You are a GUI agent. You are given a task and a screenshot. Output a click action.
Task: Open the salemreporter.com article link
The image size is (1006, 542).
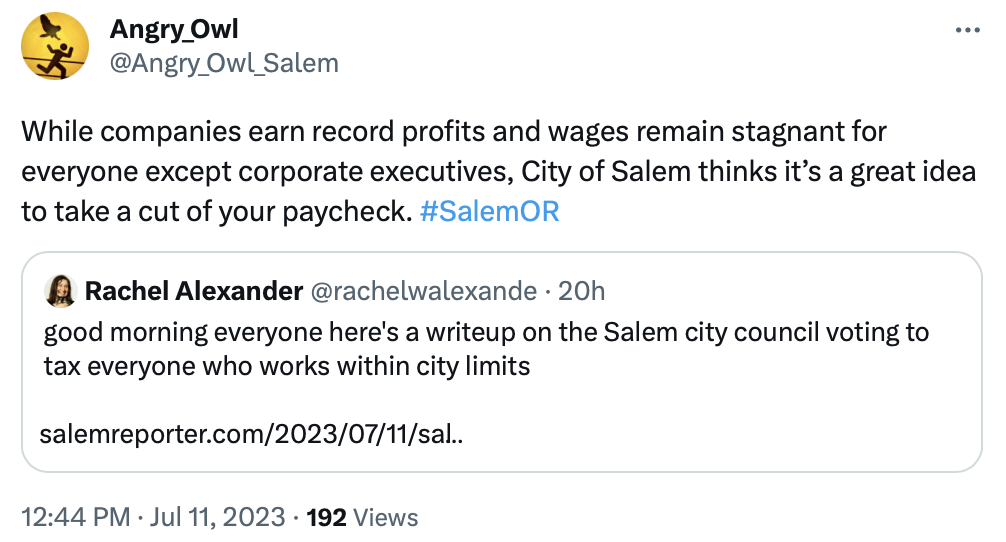250,436
